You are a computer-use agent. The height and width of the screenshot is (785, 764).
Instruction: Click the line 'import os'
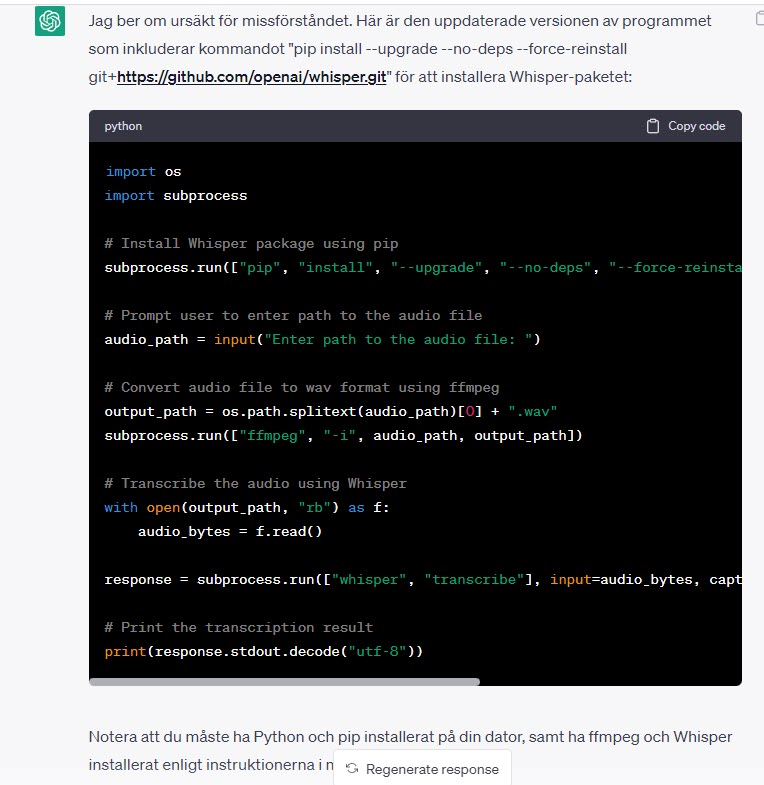coord(143,172)
